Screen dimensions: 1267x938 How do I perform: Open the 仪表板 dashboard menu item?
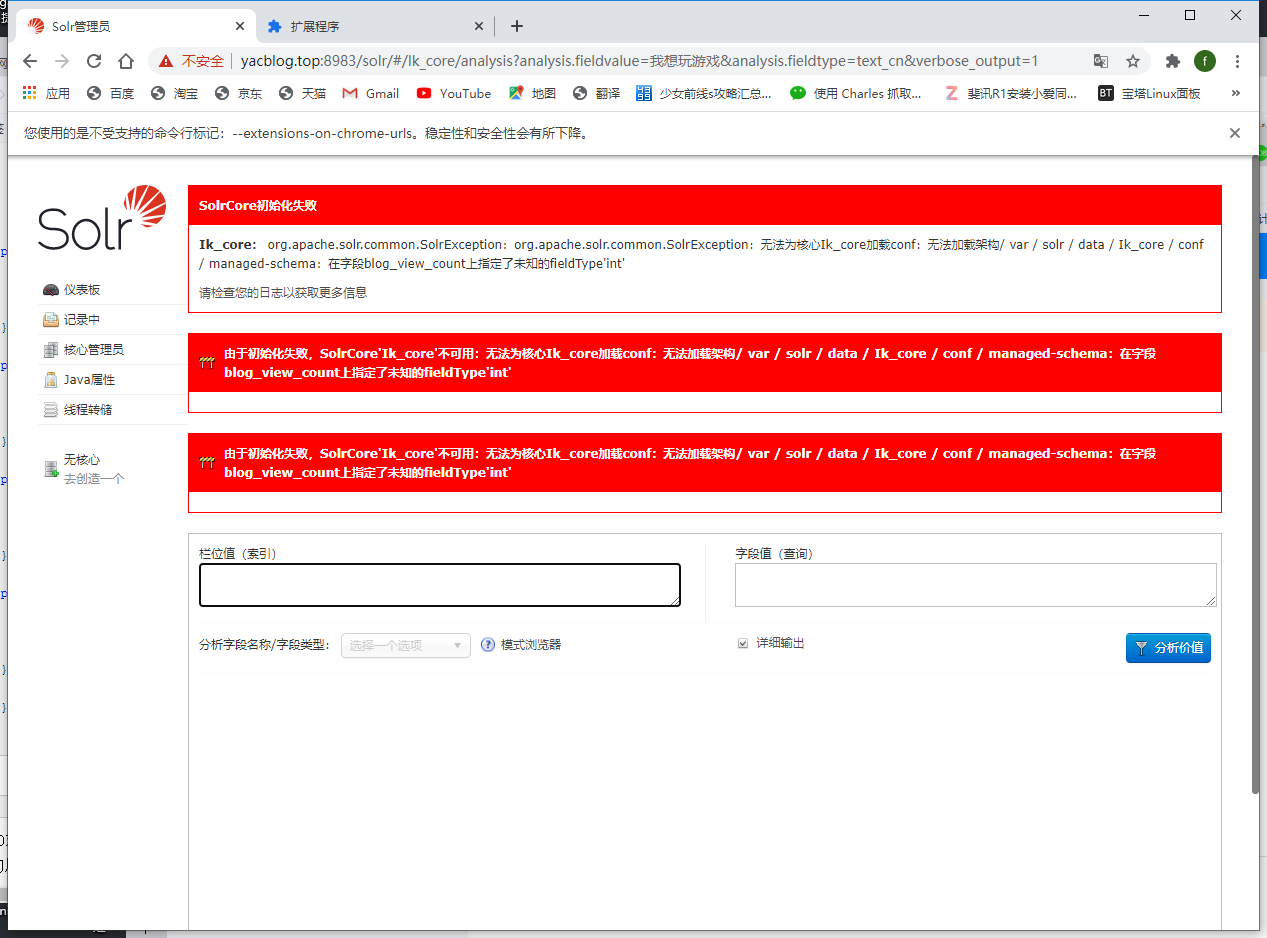tap(82, 290)
